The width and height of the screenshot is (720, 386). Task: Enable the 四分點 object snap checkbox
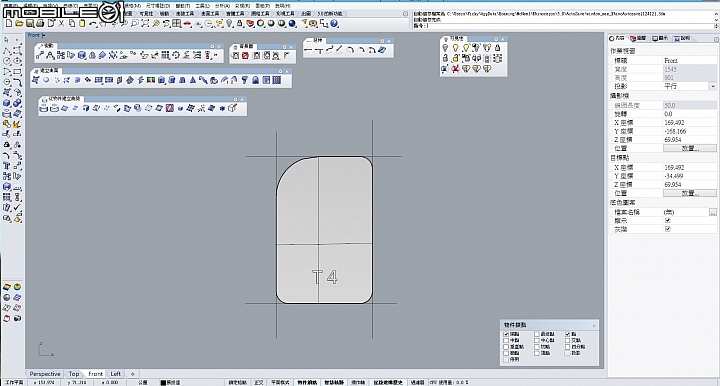(568, 347)
